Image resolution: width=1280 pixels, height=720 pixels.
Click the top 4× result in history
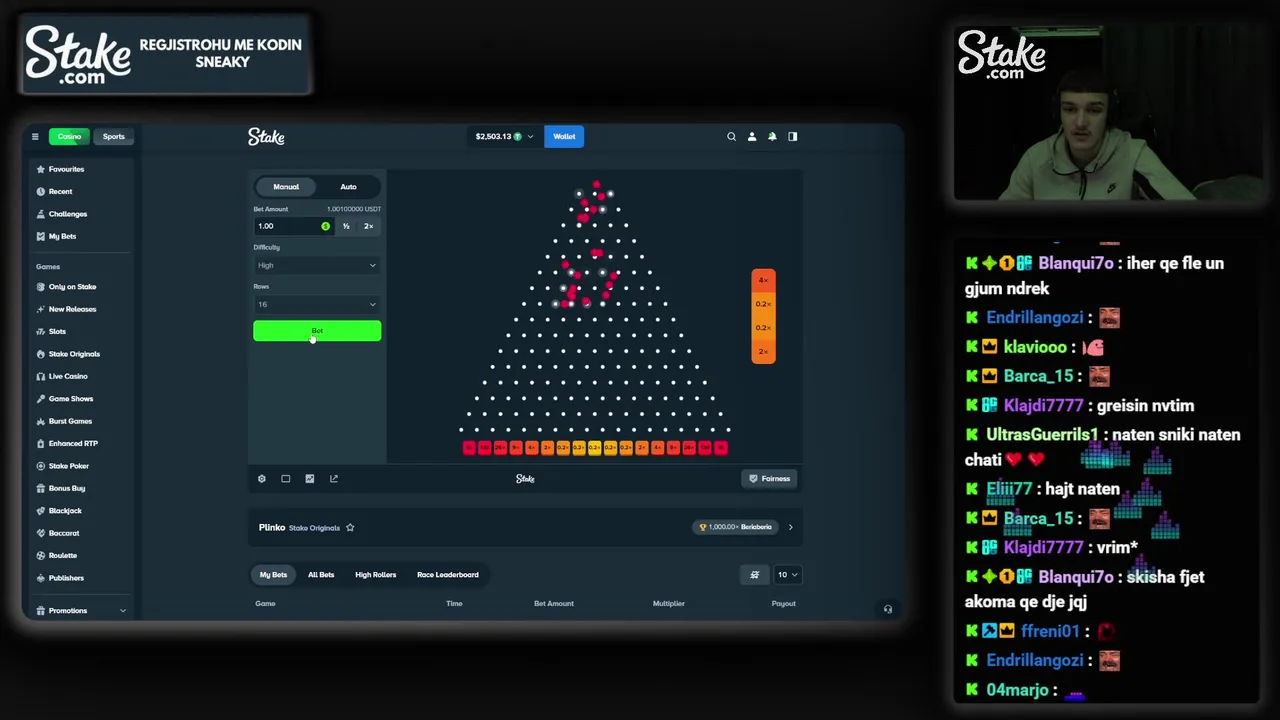(763, 280)
